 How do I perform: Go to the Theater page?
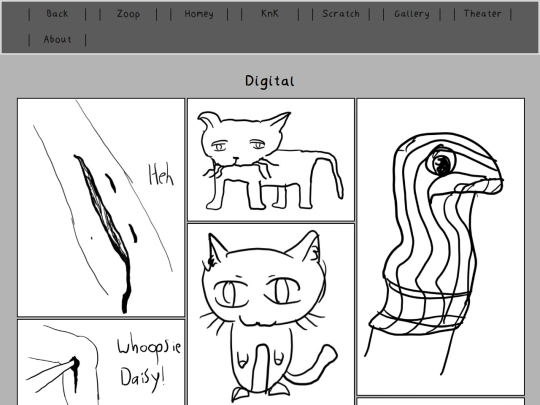coord(483,14)
